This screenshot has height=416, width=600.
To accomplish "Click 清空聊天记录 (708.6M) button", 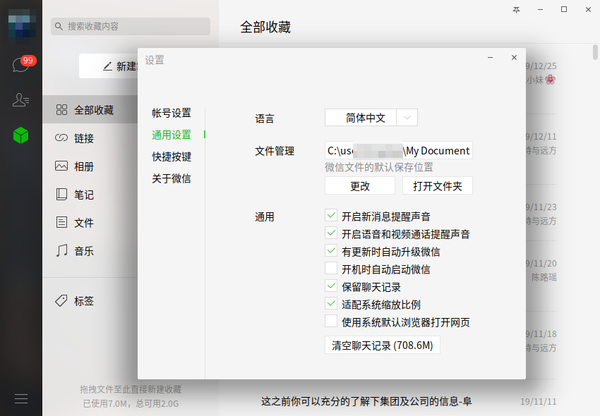I will [382, 345].
